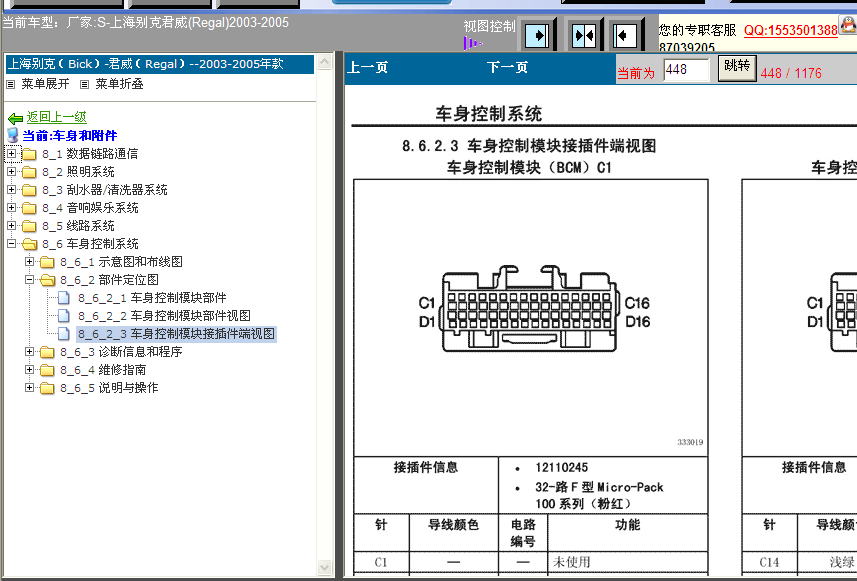This screenshot has width=857, height=581.
Task: Select 8_1 数据链路通信 tree item
Action: click(x=90, y=154)
